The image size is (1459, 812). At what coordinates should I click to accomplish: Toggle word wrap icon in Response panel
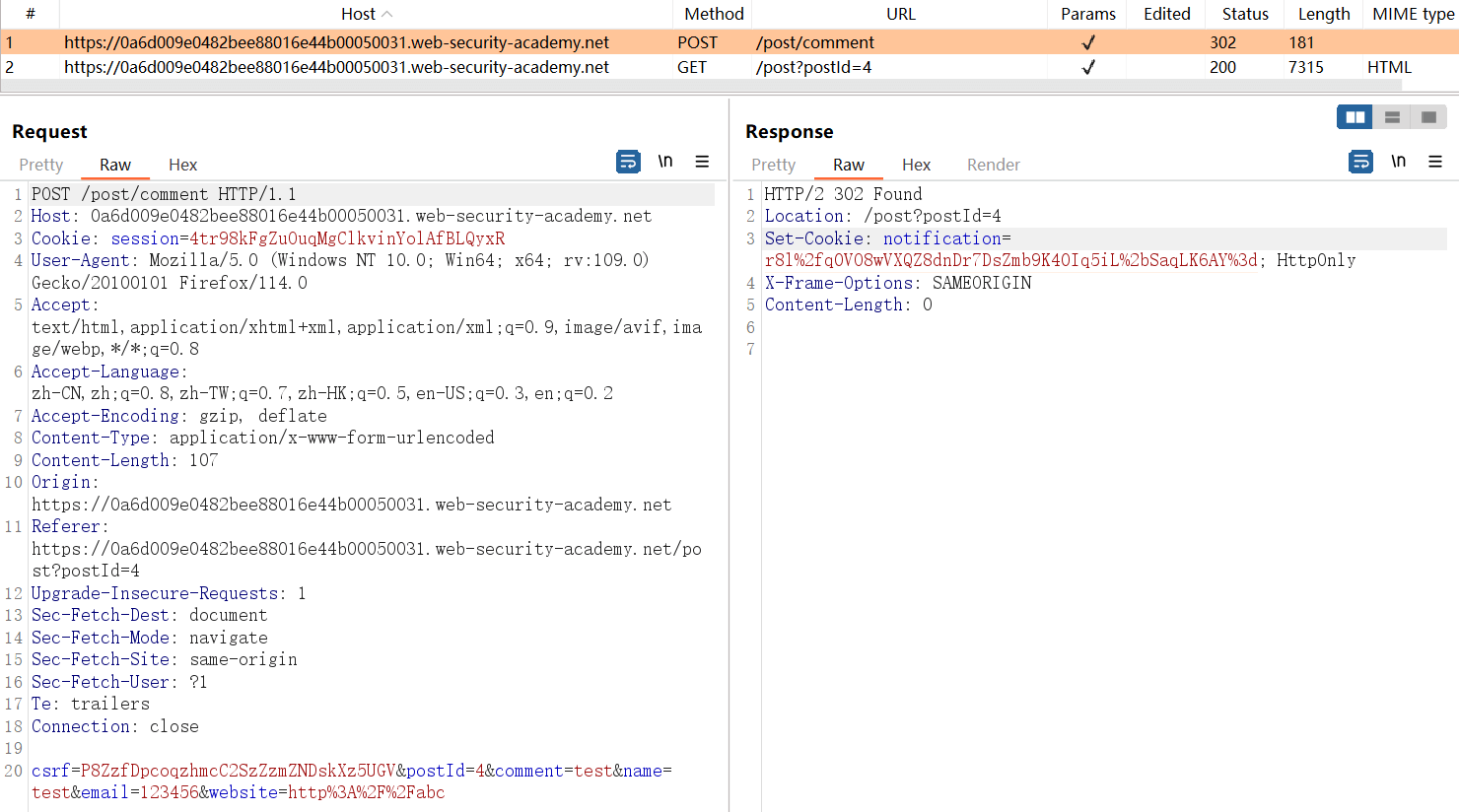(x=1360, y=162)
